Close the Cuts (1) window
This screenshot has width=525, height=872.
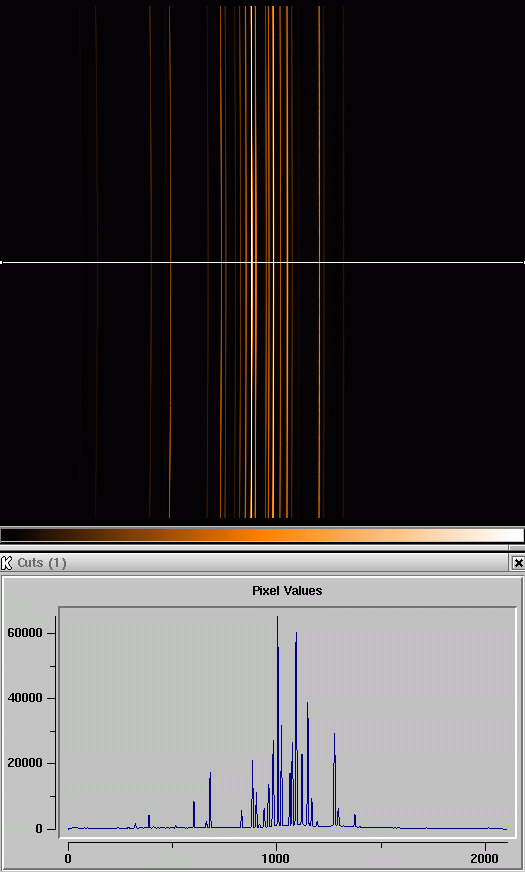pyautogui.click(x=518, y=563)
